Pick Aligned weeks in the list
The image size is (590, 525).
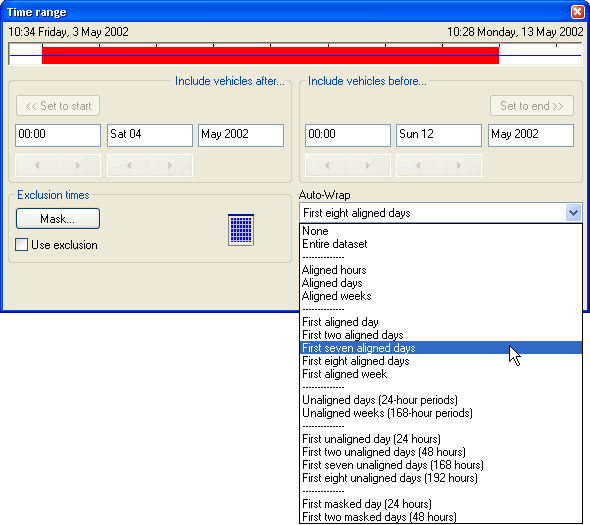pos(441,296)
